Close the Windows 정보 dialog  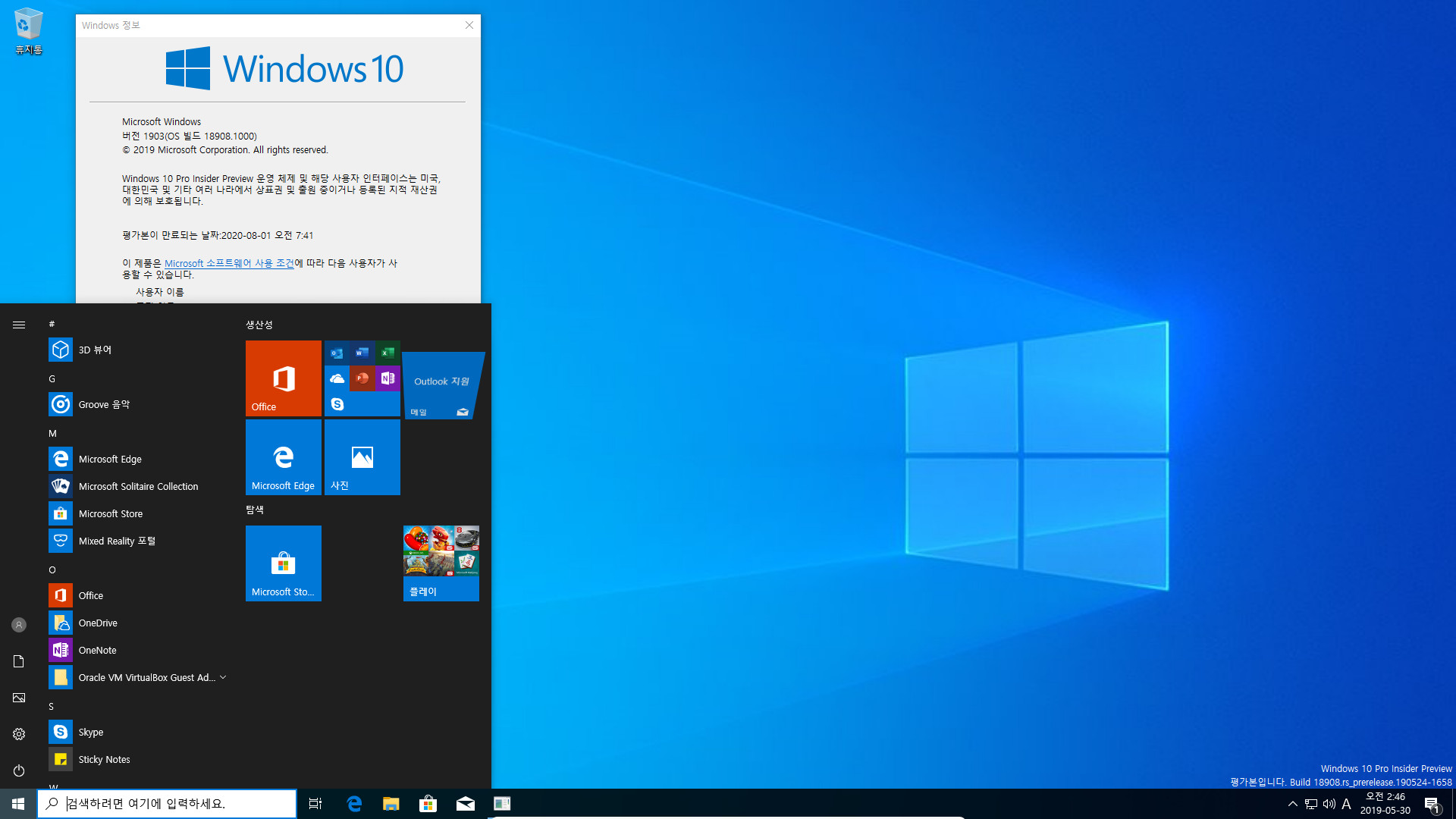pyautogui.click(x=469, y=25)
